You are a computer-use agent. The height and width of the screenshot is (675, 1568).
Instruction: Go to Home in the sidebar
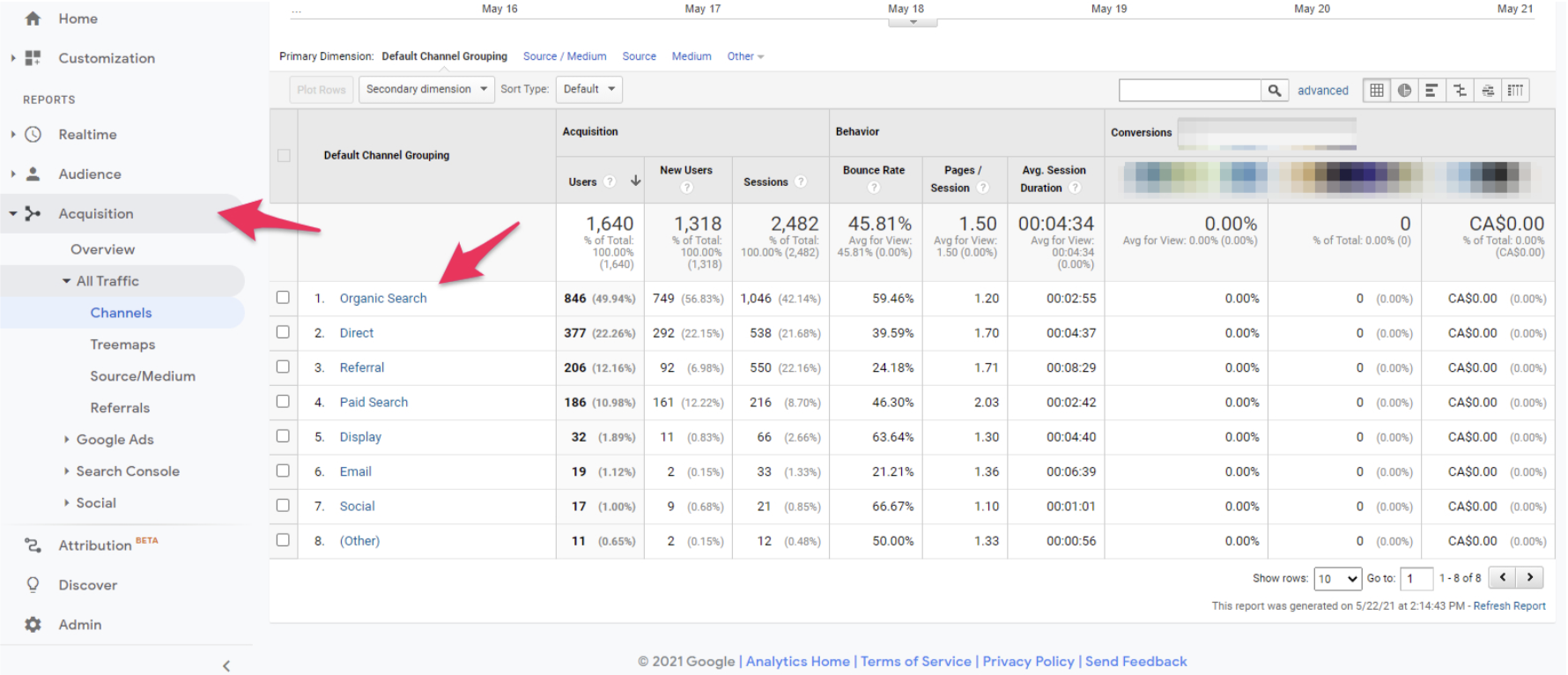point(78,19)
